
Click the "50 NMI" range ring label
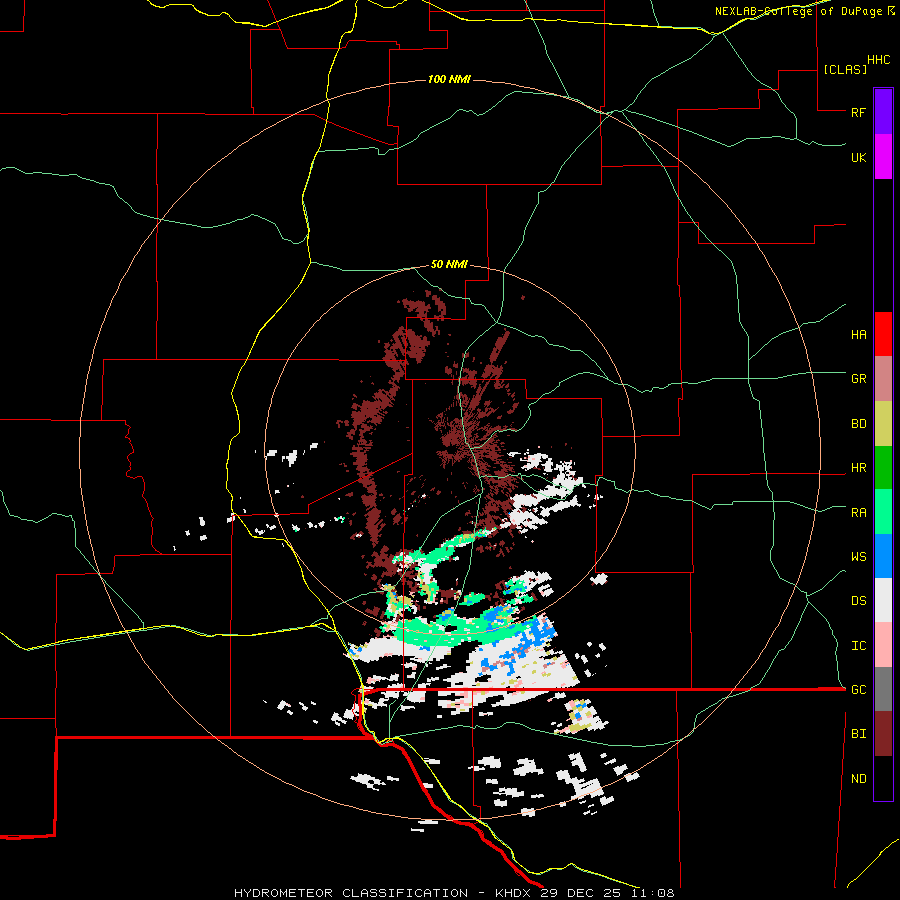449,265
